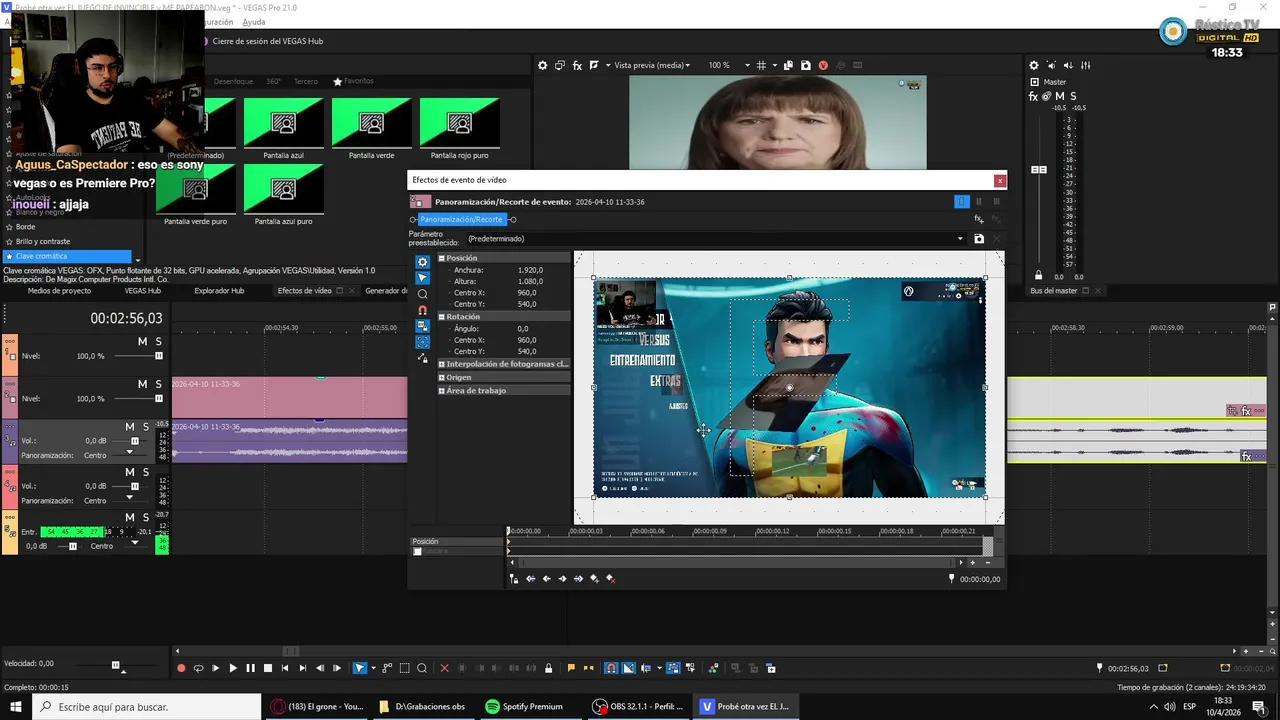
Task: Expand the Área de trabajo group
Action: coord(442,390)
